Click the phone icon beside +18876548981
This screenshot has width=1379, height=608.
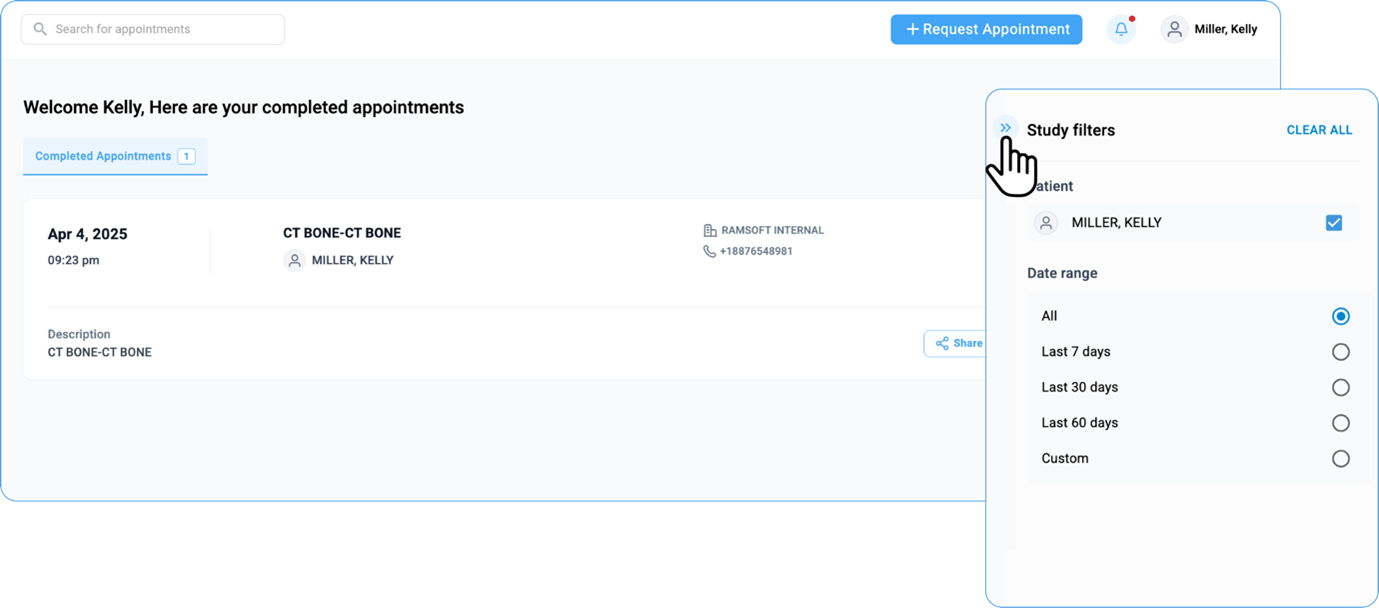(x=709, y=252)
